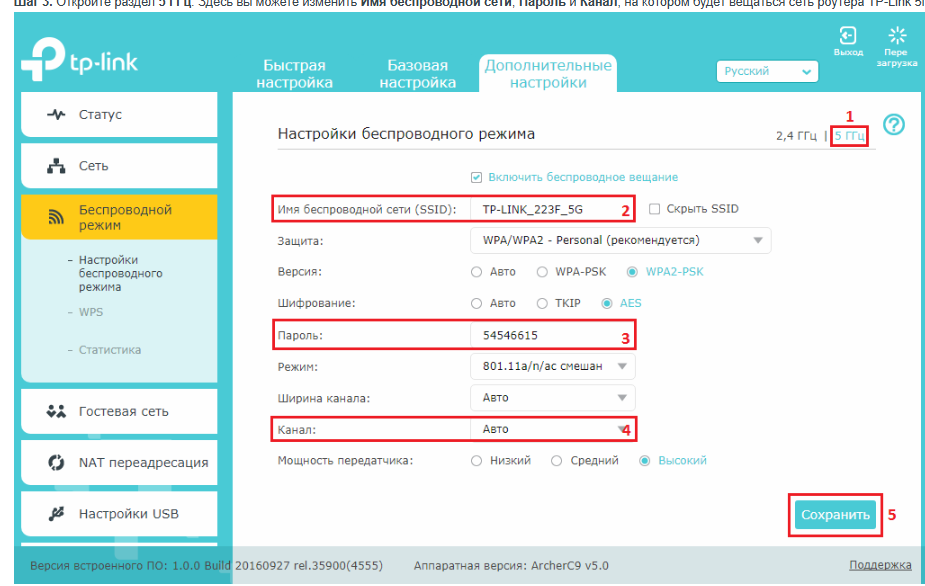
Task: Click the SSID field TP-LINK_223F_5G
Action: [553, 209]
